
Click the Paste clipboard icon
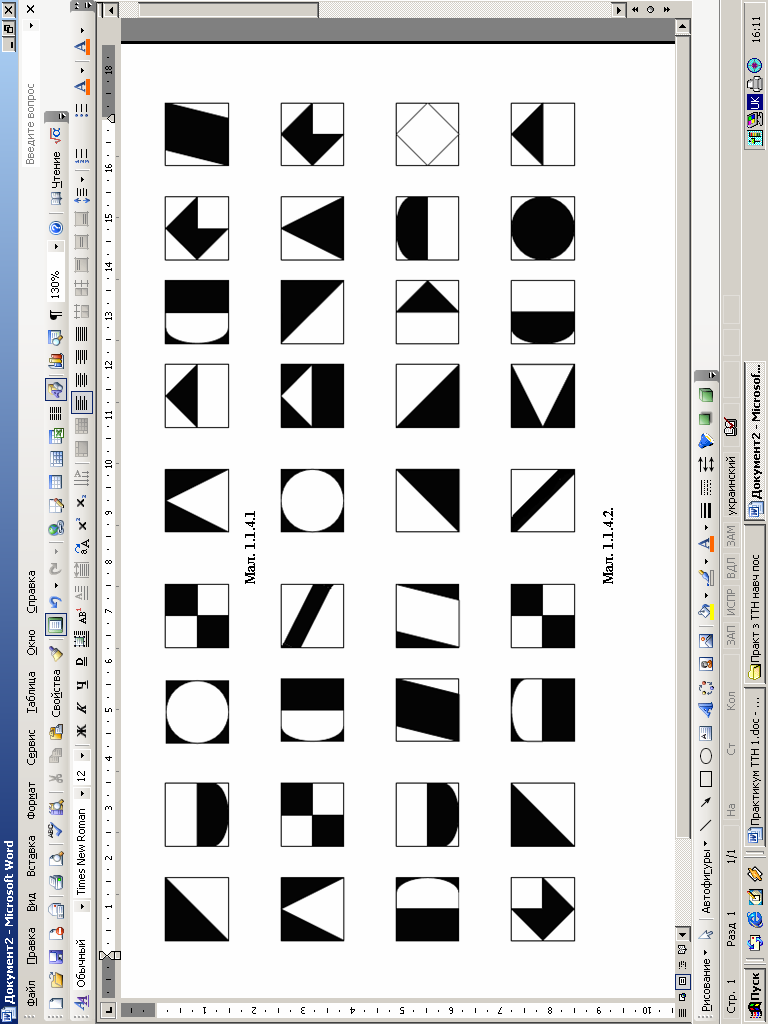point(56,732)
